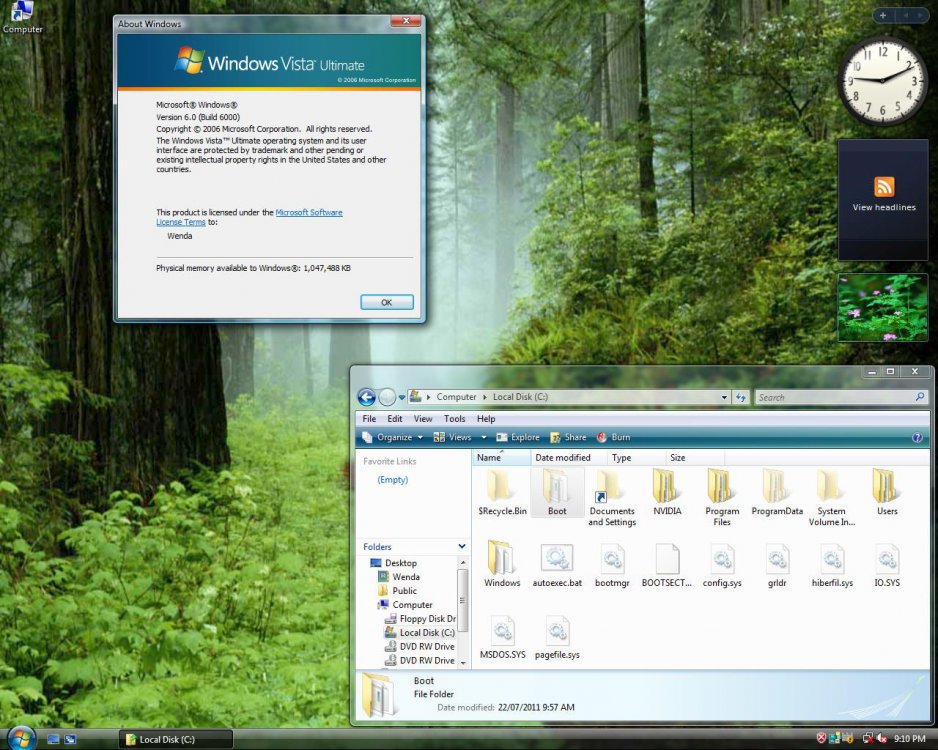
Task: Select Local Disk (C:) in folder tree
Action: 426,632
